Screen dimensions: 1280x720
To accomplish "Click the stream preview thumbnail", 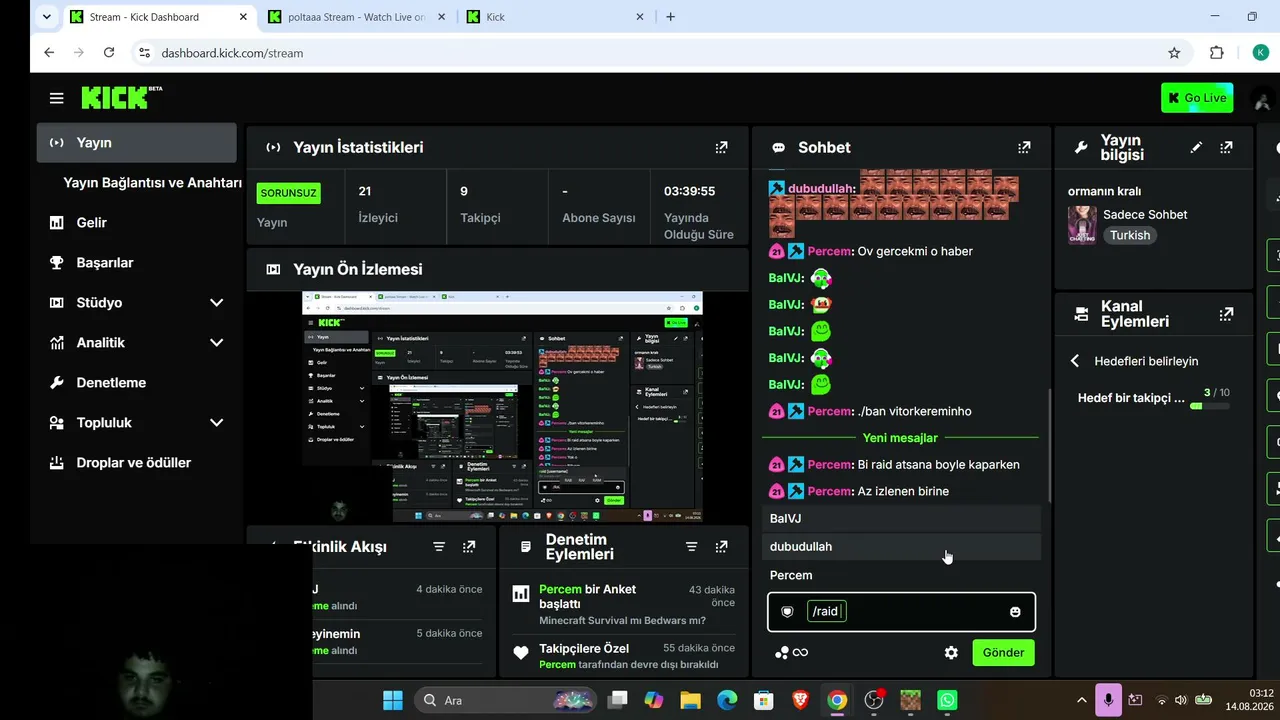I will click(x=502, y=407).
